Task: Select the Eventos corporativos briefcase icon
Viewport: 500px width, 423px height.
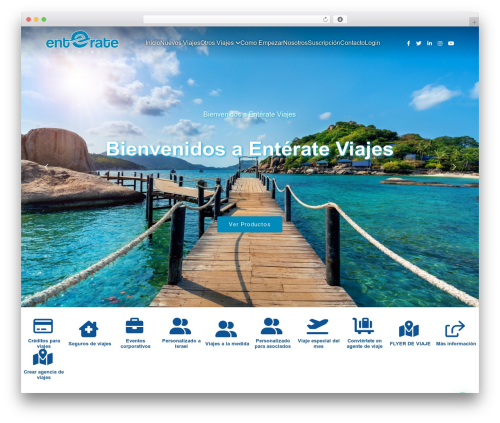Action: point(135,325)
